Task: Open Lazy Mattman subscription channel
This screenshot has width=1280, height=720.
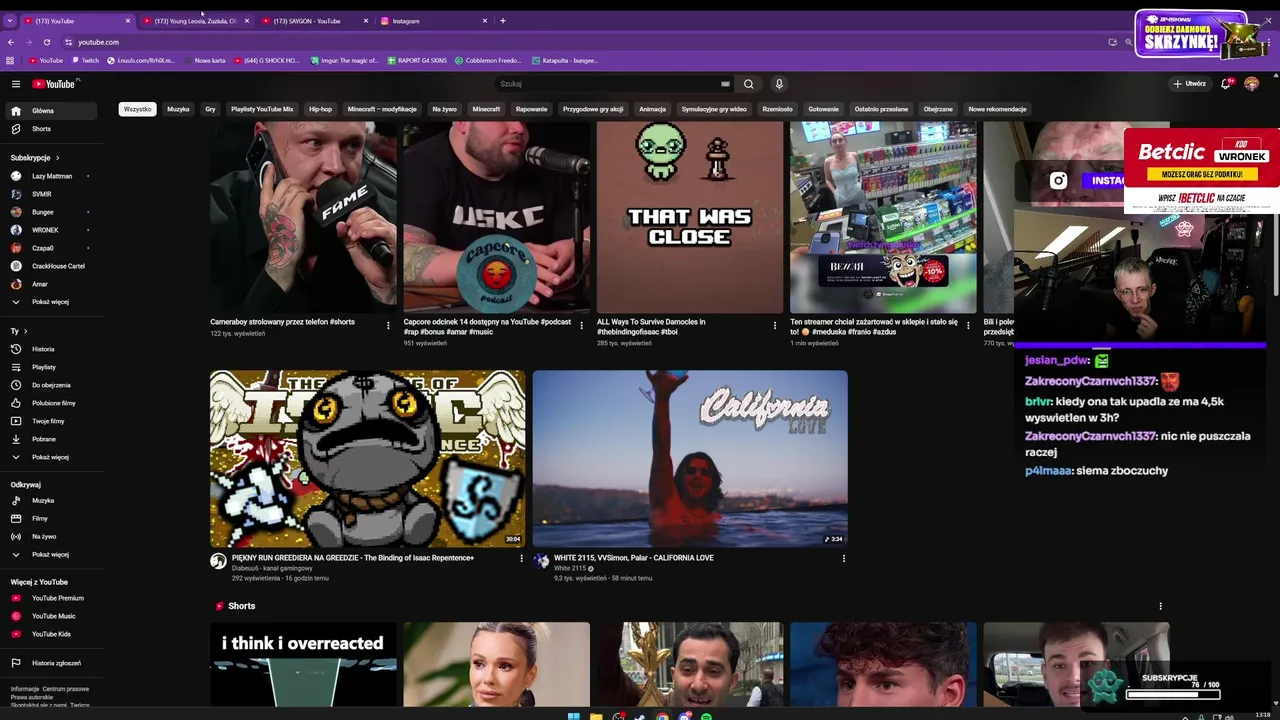Action: point(52,176)
